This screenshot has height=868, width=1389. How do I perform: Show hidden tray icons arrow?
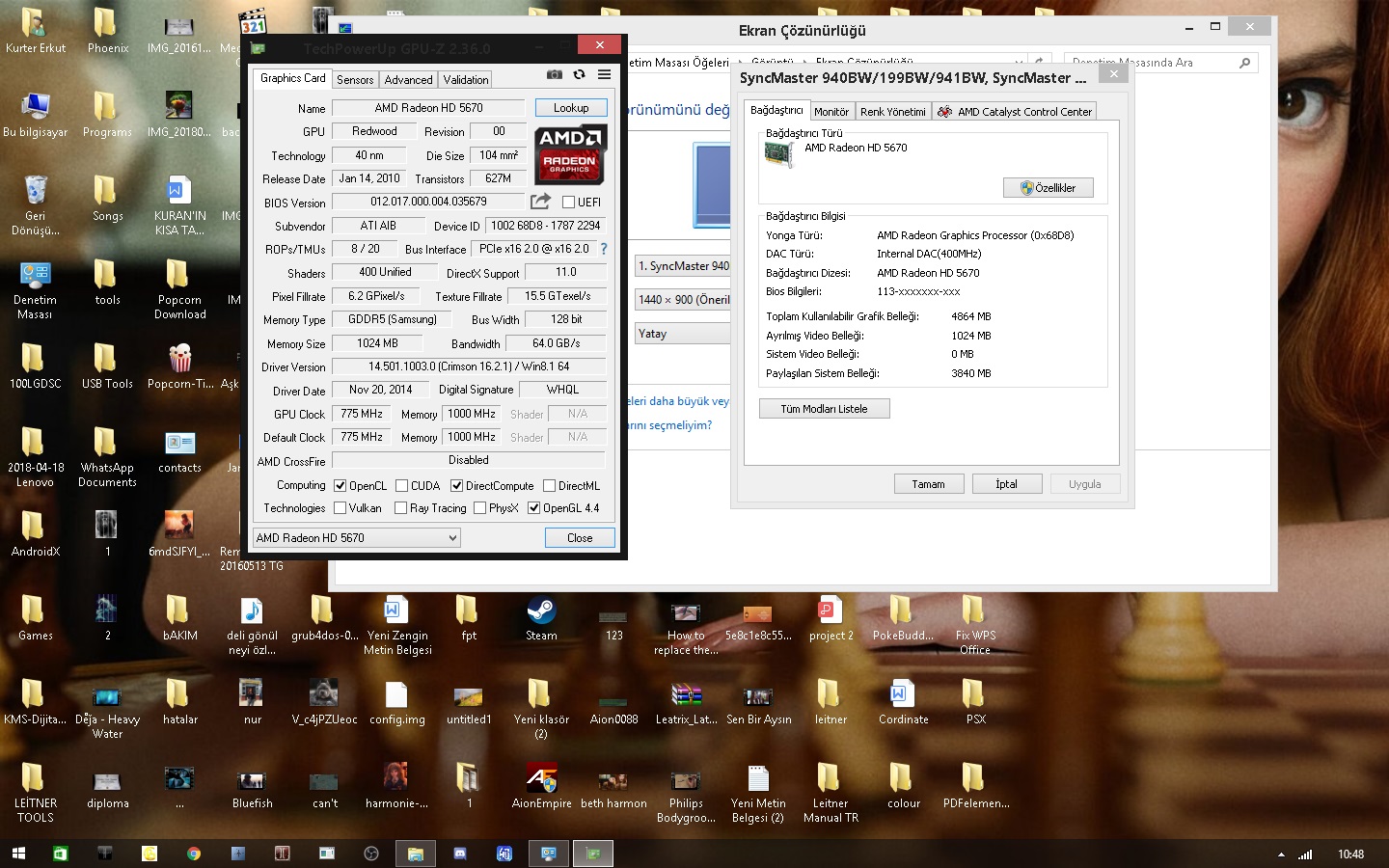(x=1281, y=854)
